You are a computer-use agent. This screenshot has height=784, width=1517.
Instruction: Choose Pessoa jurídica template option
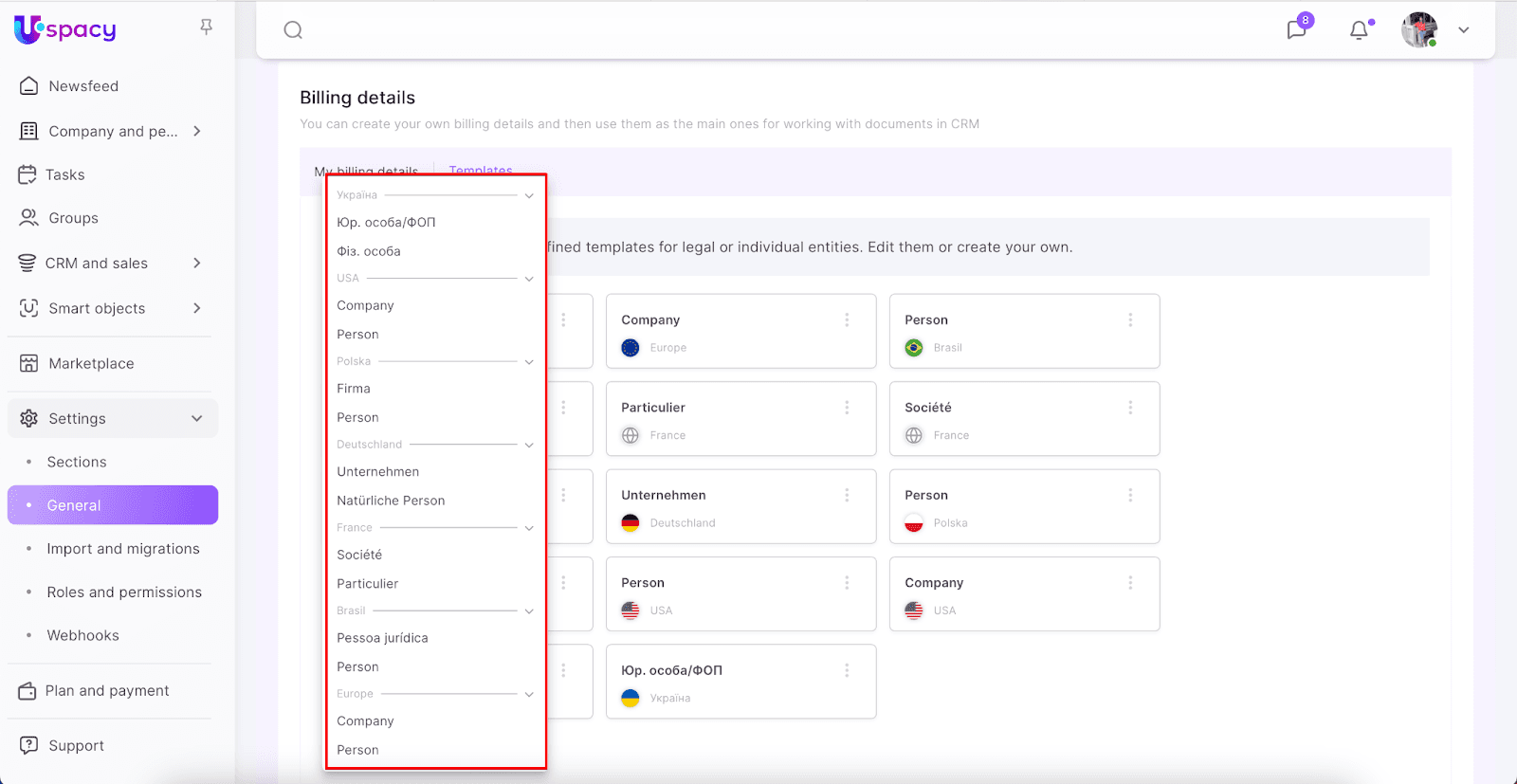click(382, 638)
